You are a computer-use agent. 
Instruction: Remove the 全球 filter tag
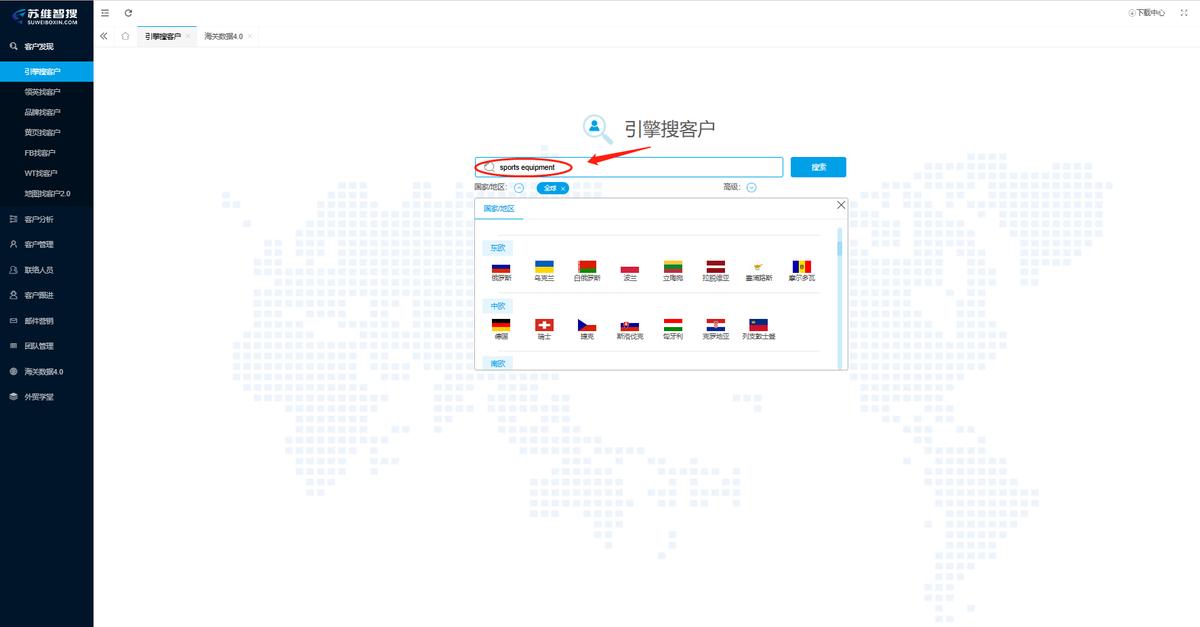pyautogui.click(x=563, y=187)
